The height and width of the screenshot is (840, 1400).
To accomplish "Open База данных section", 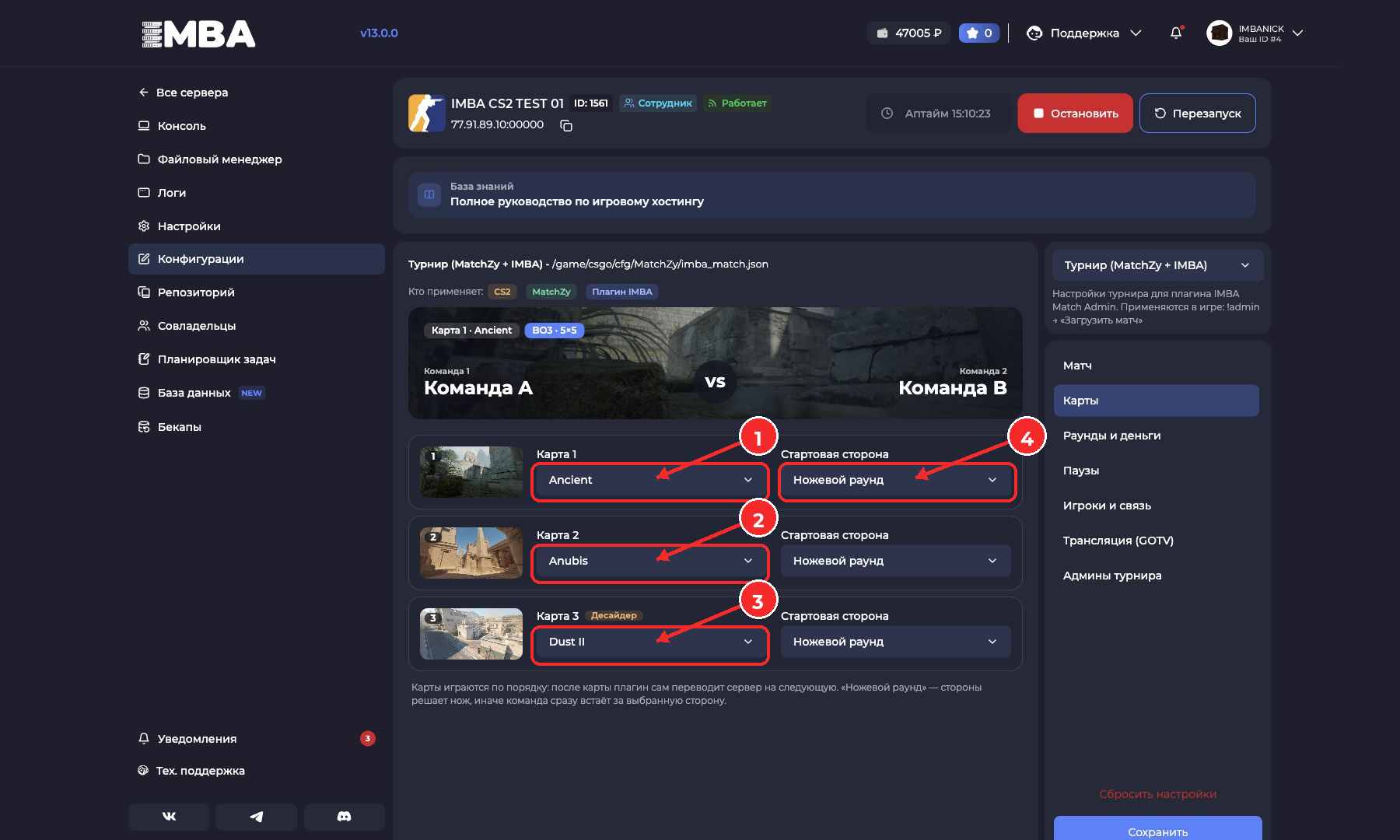I will pos(257,392).
